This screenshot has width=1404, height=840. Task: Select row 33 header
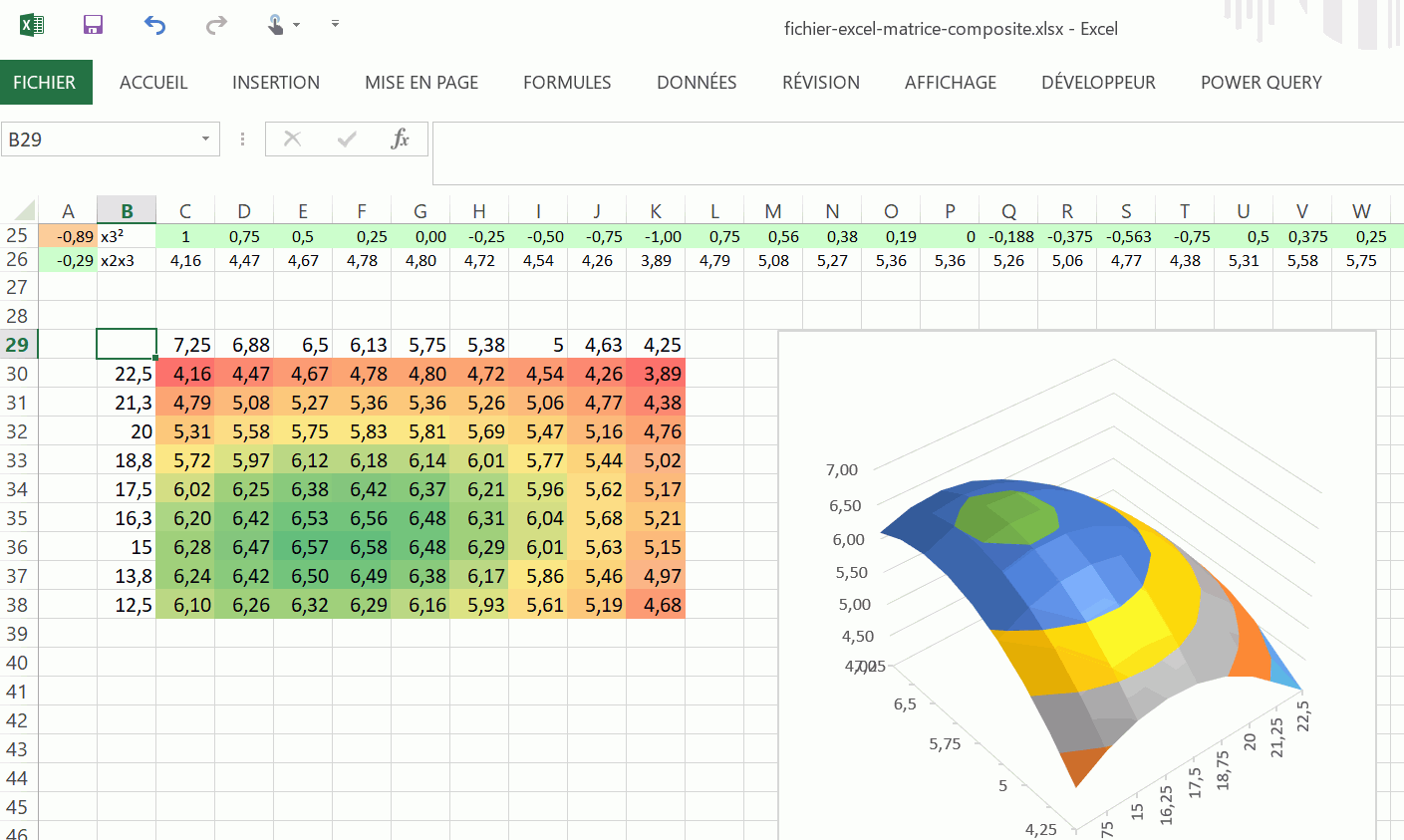click(x=18, y=460)
